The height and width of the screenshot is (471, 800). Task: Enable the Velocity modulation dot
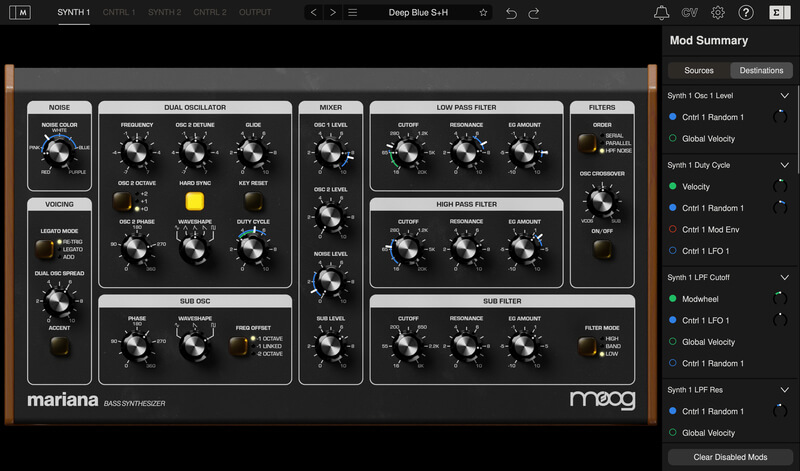[x=672, y=186]
